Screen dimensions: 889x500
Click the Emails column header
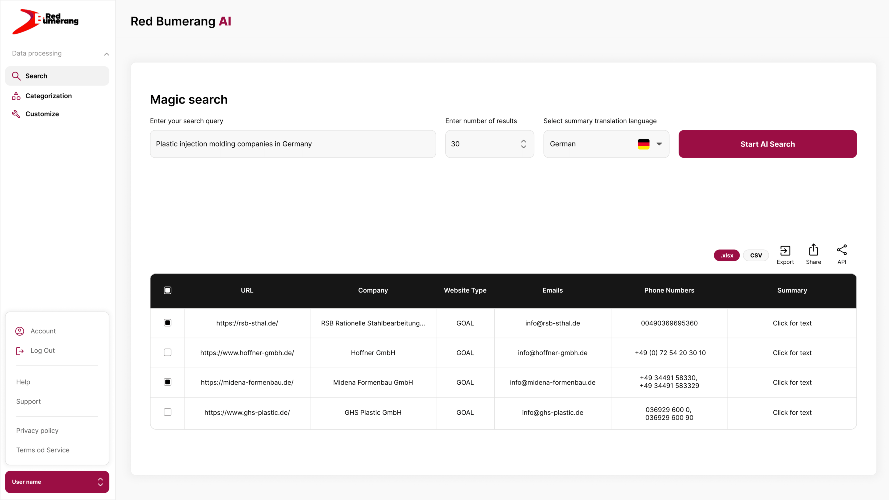click(x=553, y=291)
